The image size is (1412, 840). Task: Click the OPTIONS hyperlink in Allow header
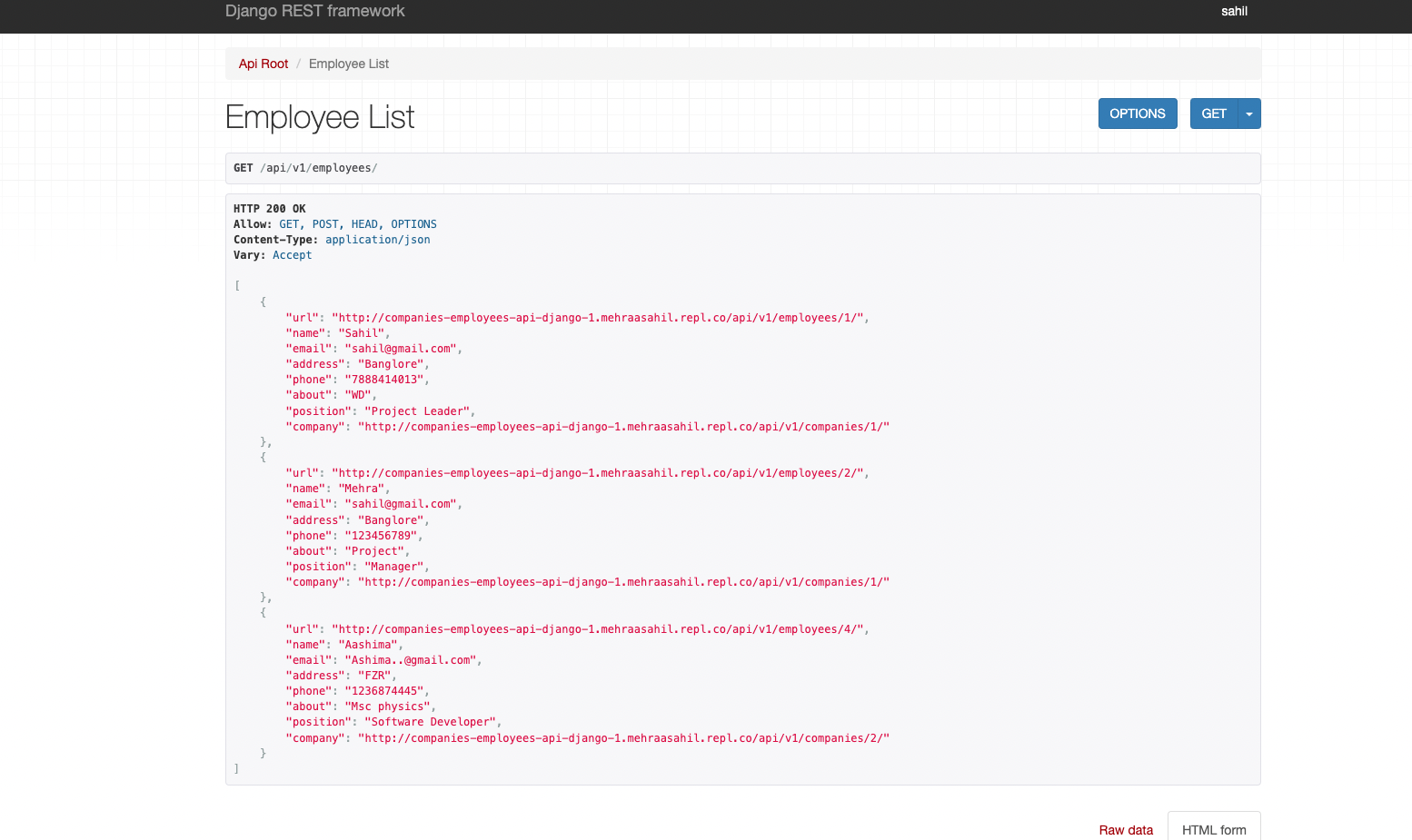(413, 223)
